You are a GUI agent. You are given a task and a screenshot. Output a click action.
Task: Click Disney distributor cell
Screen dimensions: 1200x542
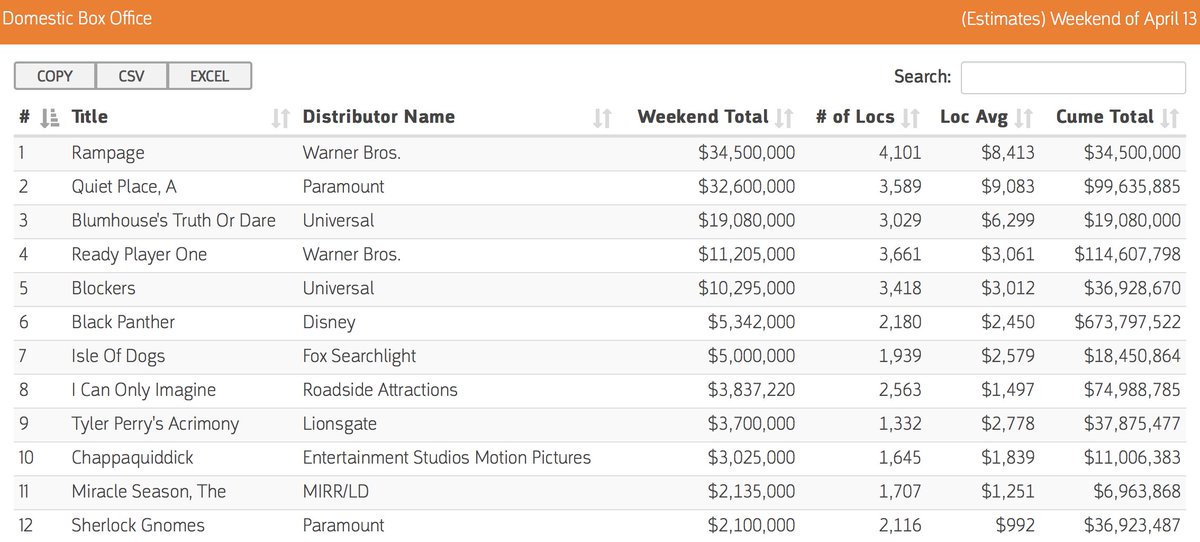(x=329, y=322)
